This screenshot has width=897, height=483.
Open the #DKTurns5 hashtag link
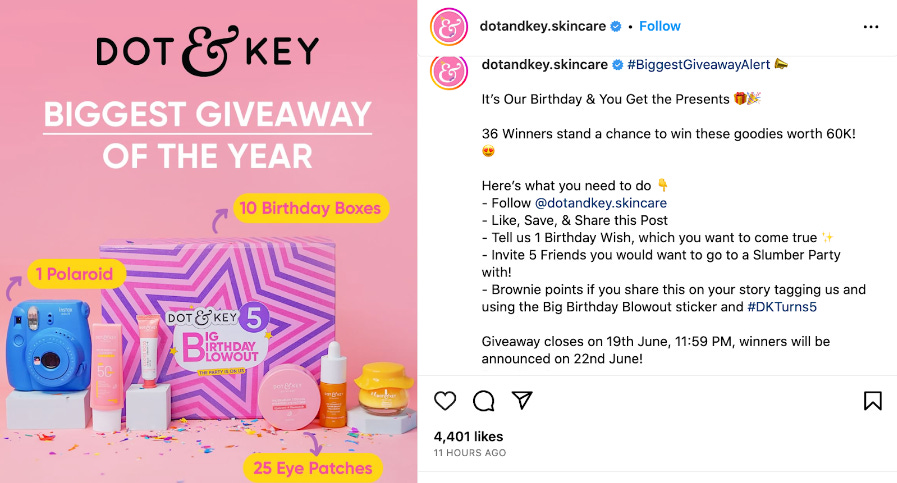coord(782,307)
